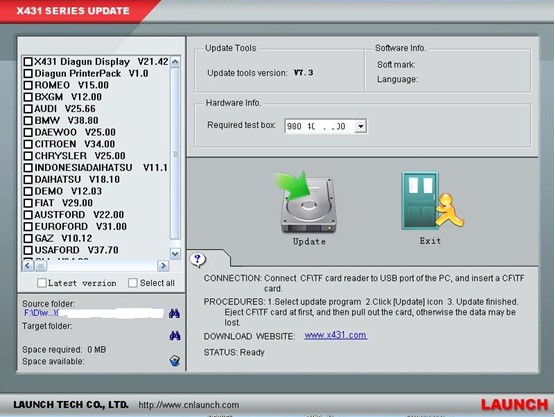Check the X431 Diagun Display item
Viewport: 555px width, 417px height.
(x=28, y=62)
